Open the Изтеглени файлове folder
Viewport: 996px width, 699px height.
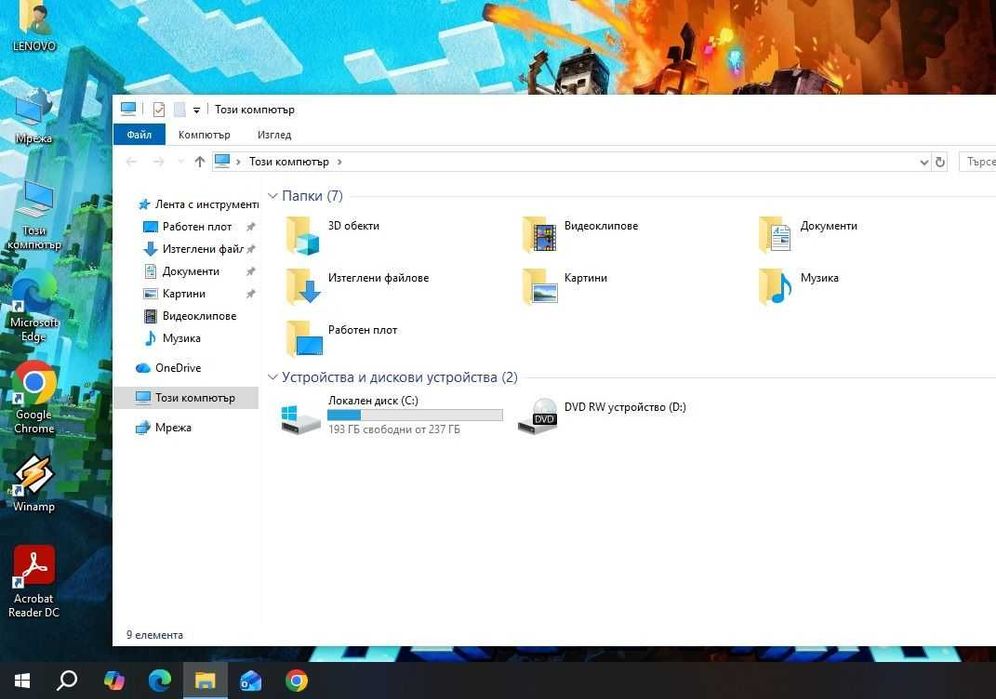click(x=356, y=286)
